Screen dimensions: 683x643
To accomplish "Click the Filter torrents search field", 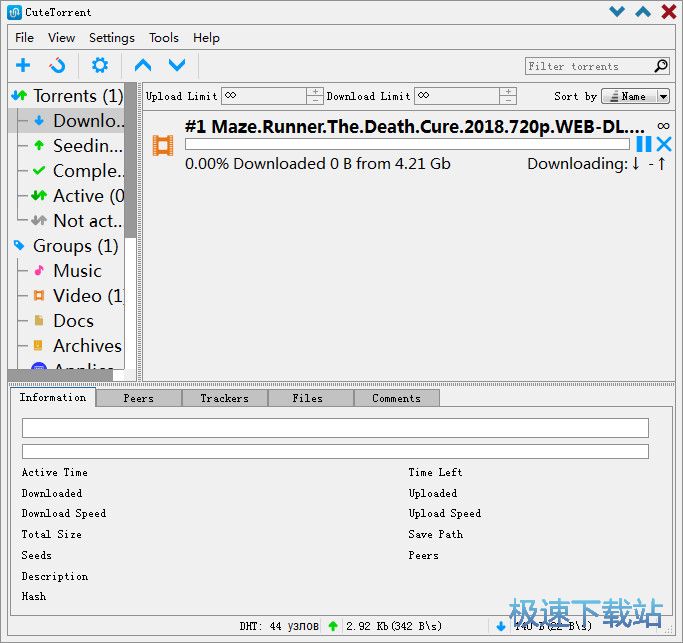I will (588, 66).
